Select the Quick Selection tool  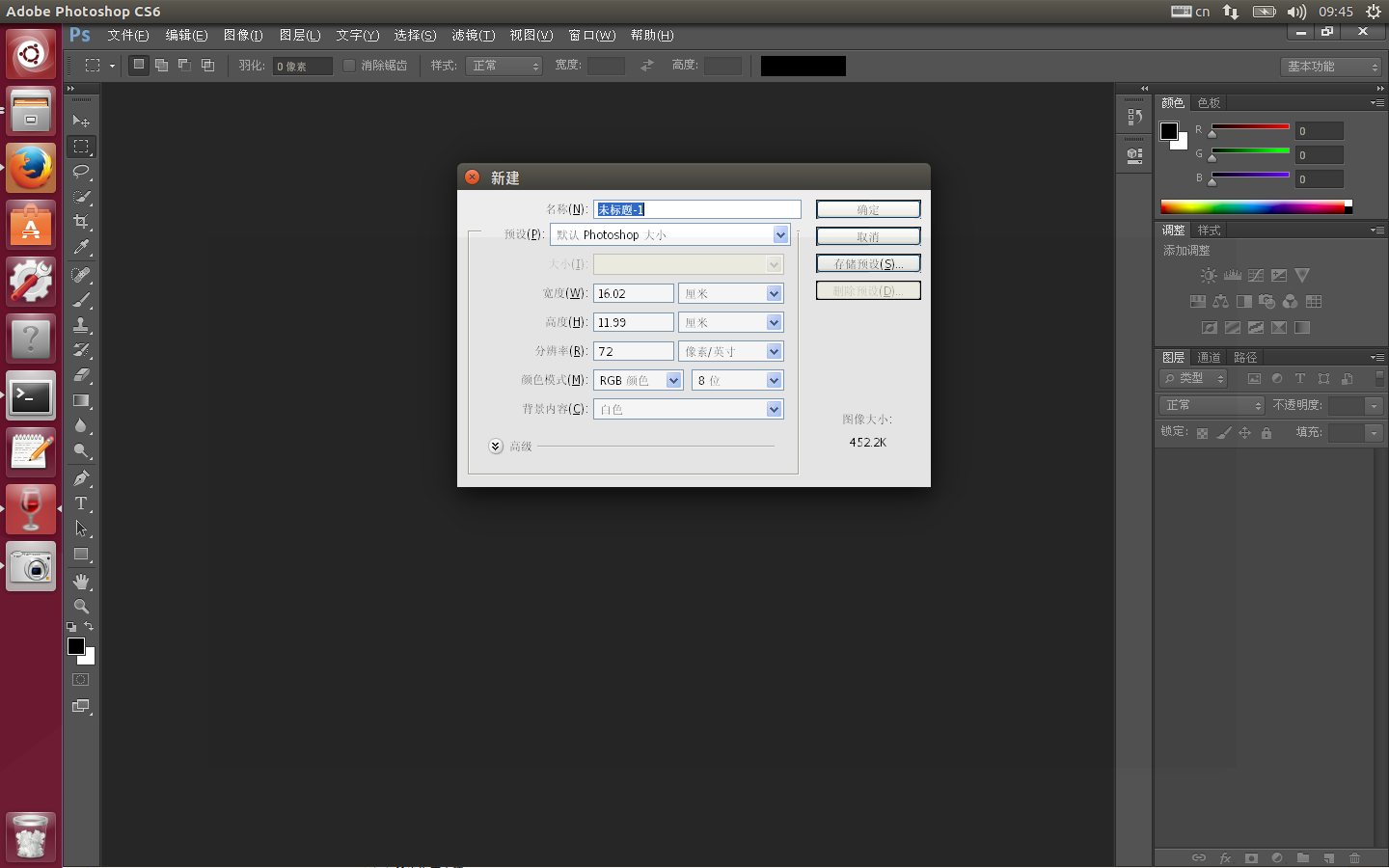pyautogui.click(x=81, y=197)
